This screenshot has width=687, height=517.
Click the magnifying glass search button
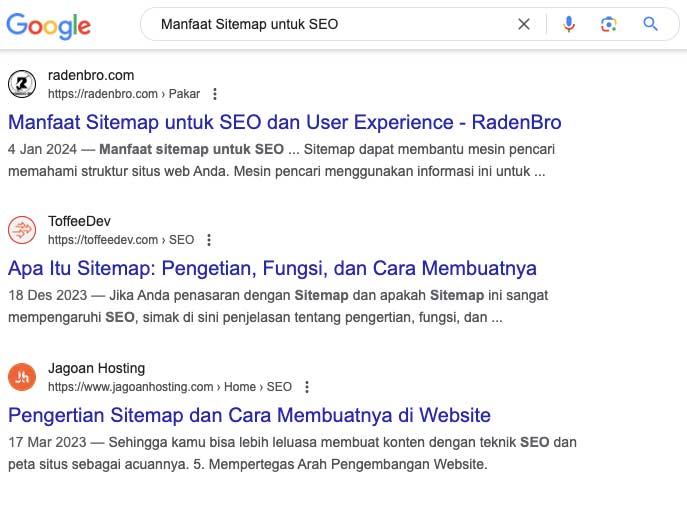pos(650,24)
